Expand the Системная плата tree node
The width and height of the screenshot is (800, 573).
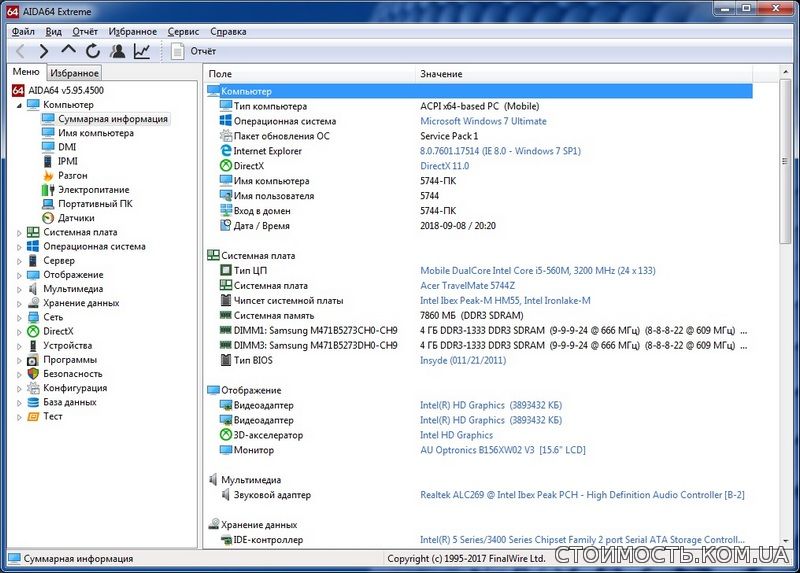[x=19, y=233]
